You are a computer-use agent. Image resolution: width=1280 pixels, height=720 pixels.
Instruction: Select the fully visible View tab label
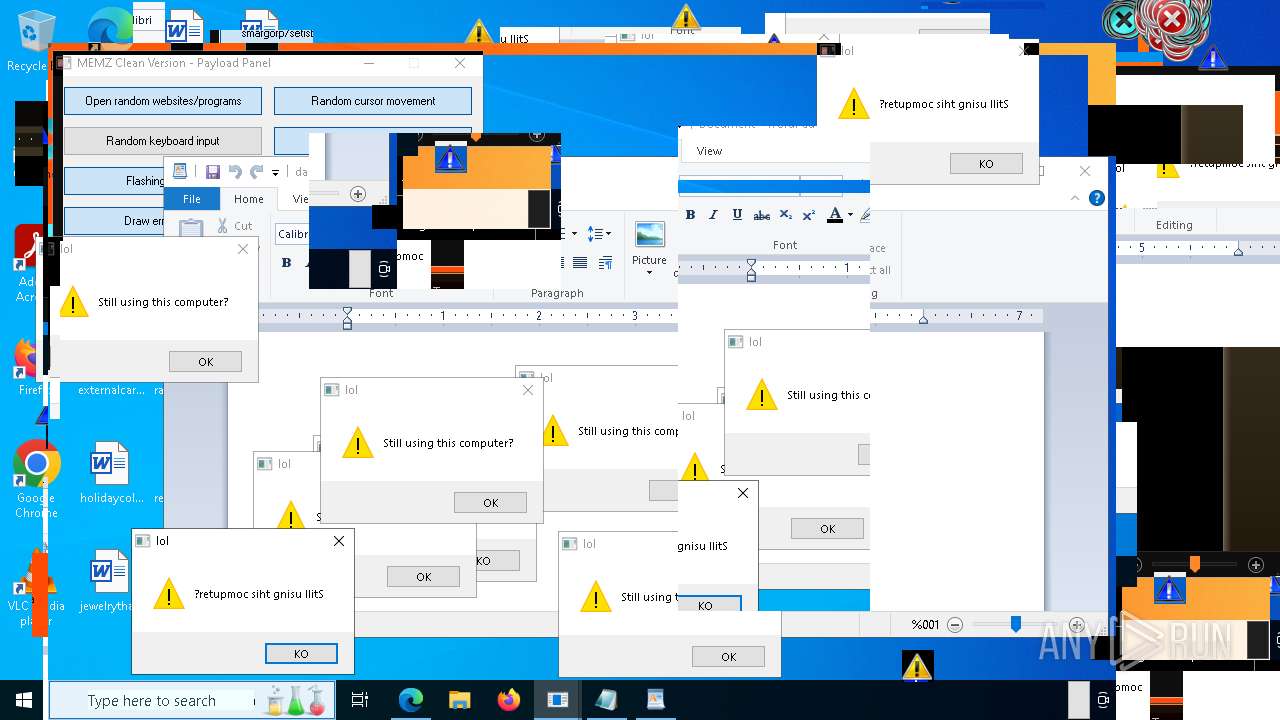(x=709, y=151)
